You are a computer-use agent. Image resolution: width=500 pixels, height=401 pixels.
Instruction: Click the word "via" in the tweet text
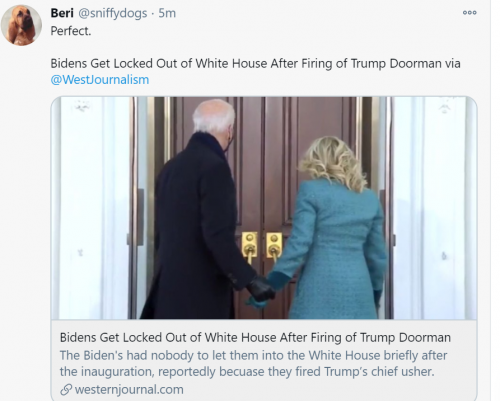(x=453, y=63)
